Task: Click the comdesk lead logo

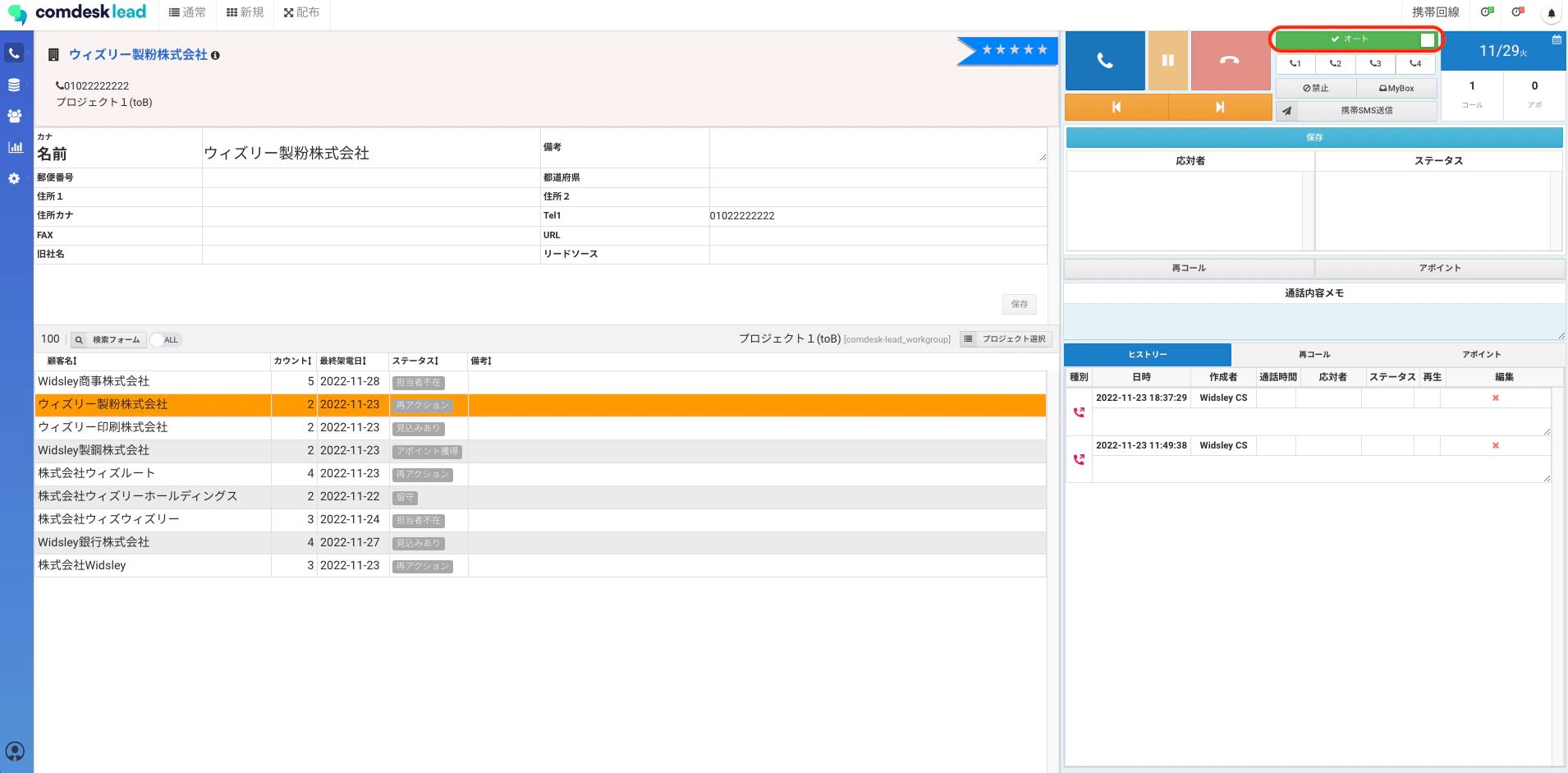Action: [x=77, y=12]
